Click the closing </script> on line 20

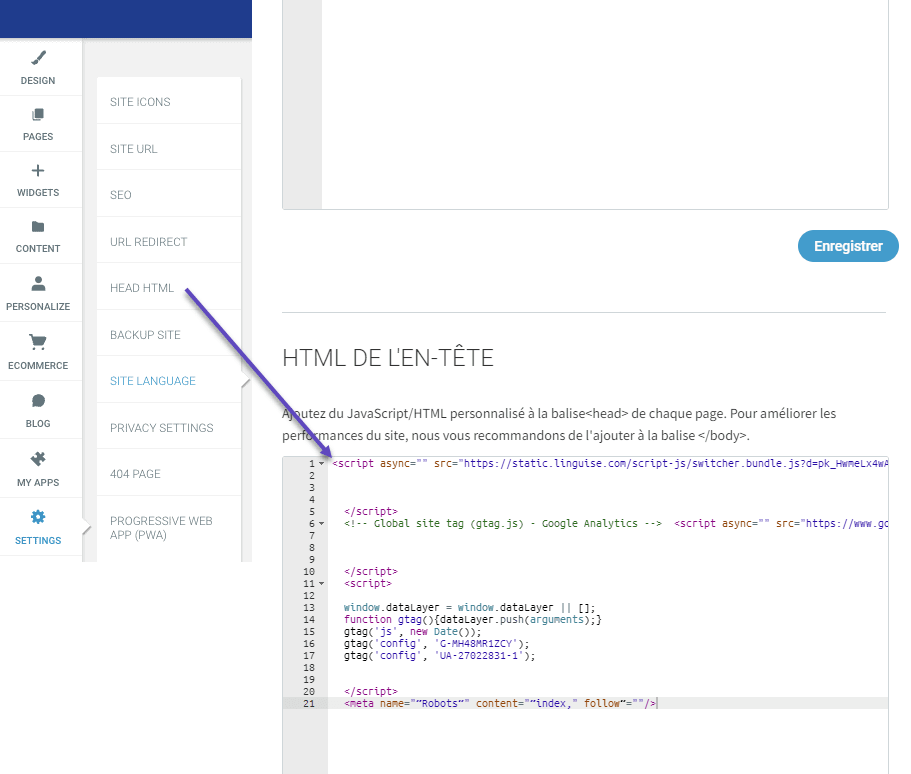pyautogui.click(x=371, y=691)
